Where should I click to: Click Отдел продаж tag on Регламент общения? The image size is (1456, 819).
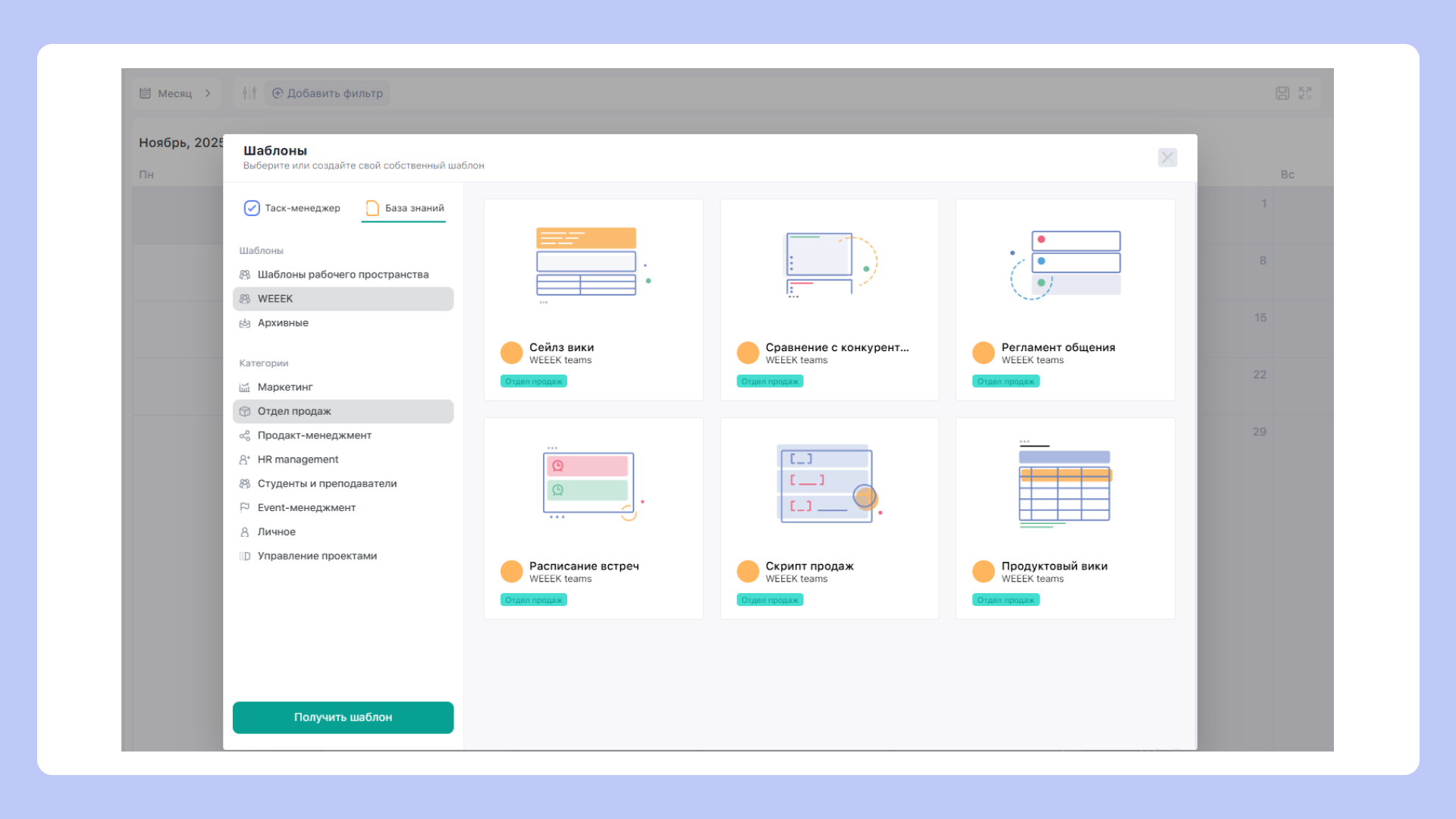[1006, 381]
